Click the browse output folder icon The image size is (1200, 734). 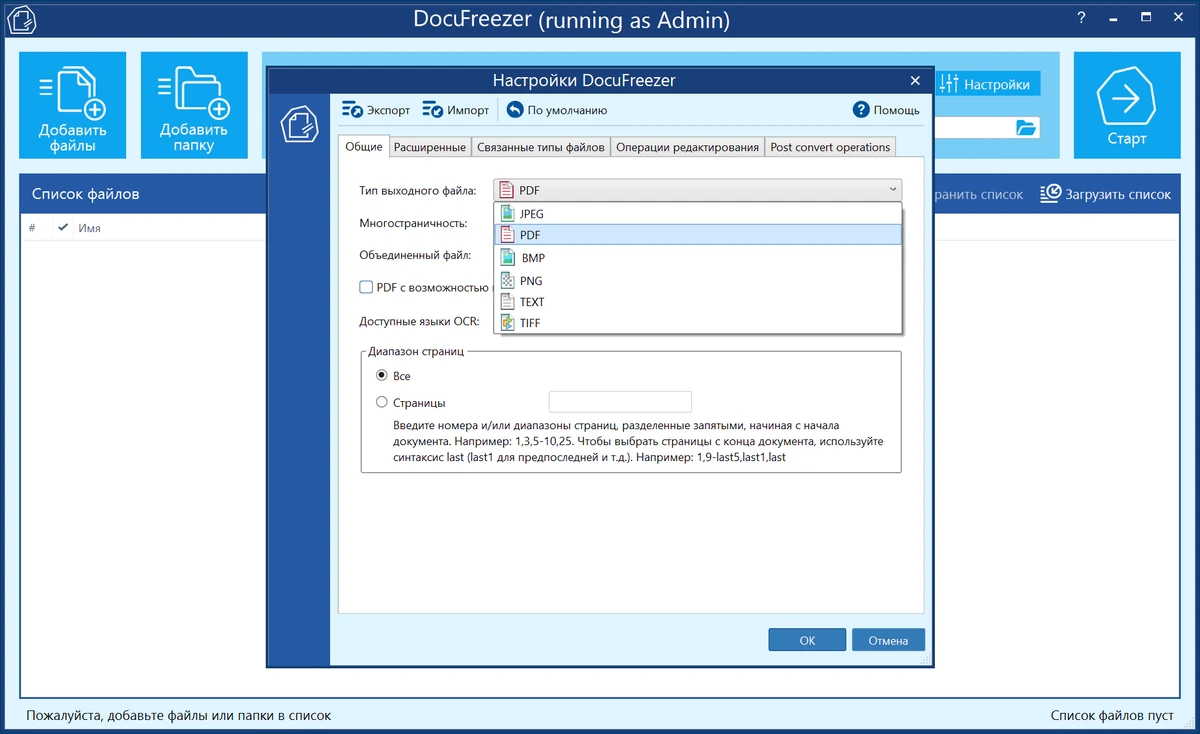pyautogui.click(x=1026, y=127)
